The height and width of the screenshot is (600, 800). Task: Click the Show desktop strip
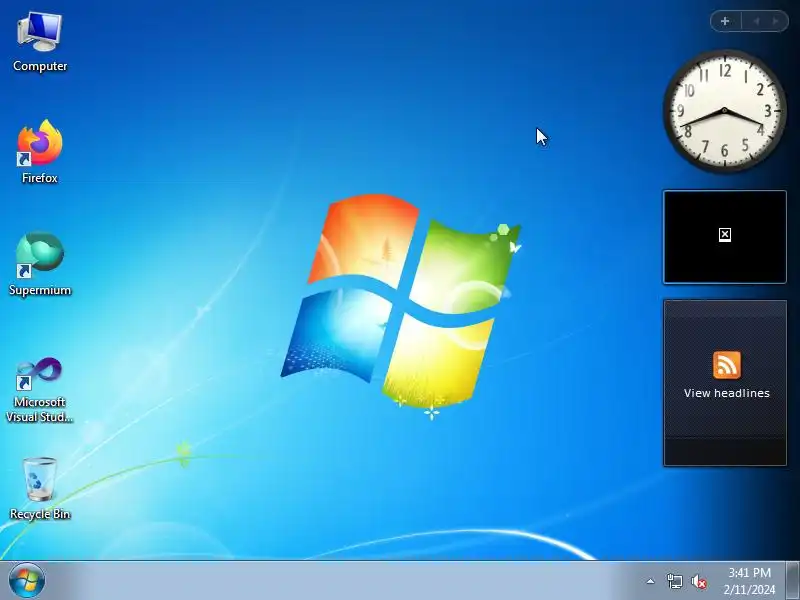792,581
